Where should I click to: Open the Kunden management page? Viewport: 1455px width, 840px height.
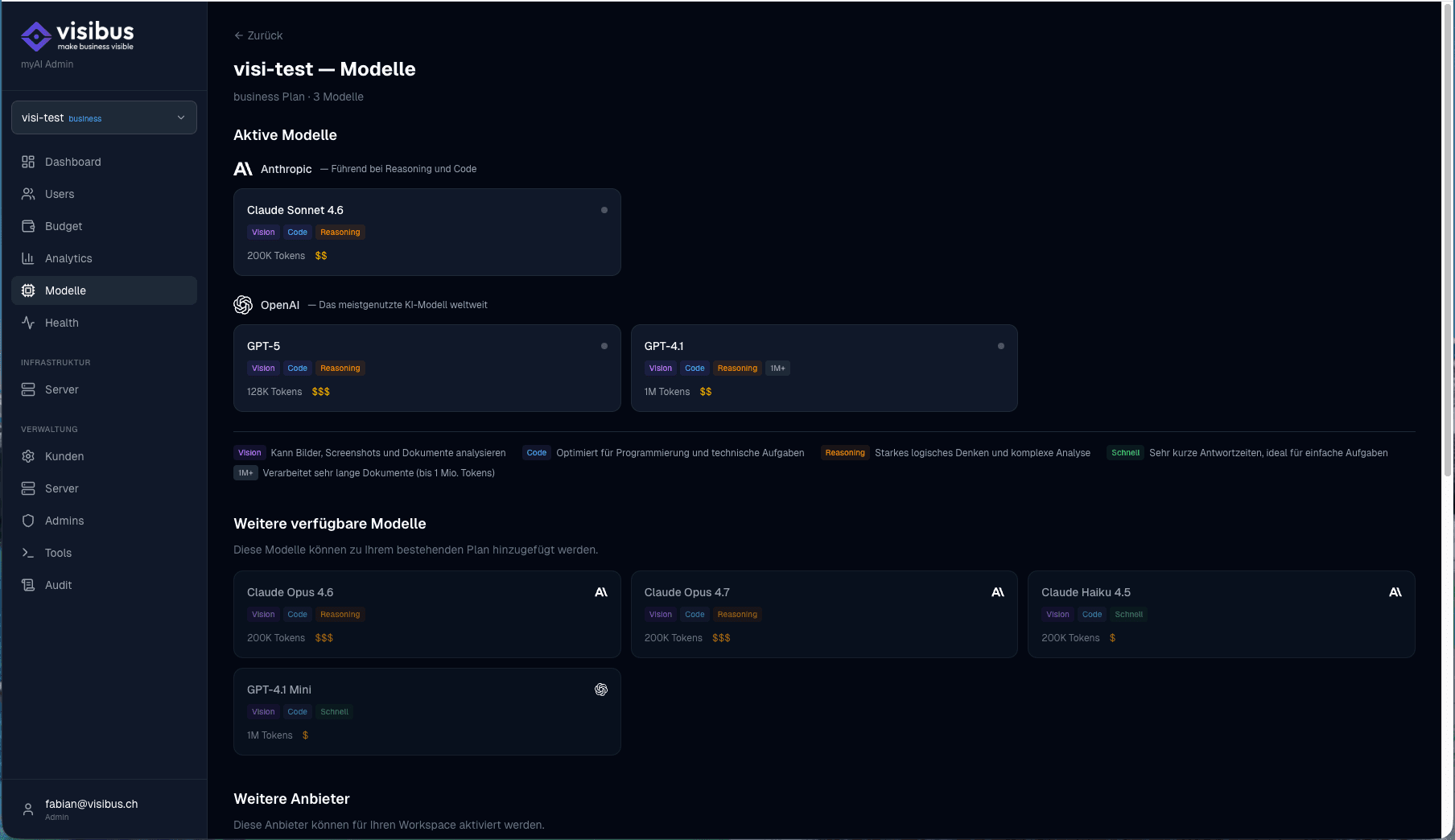point(64,456)
